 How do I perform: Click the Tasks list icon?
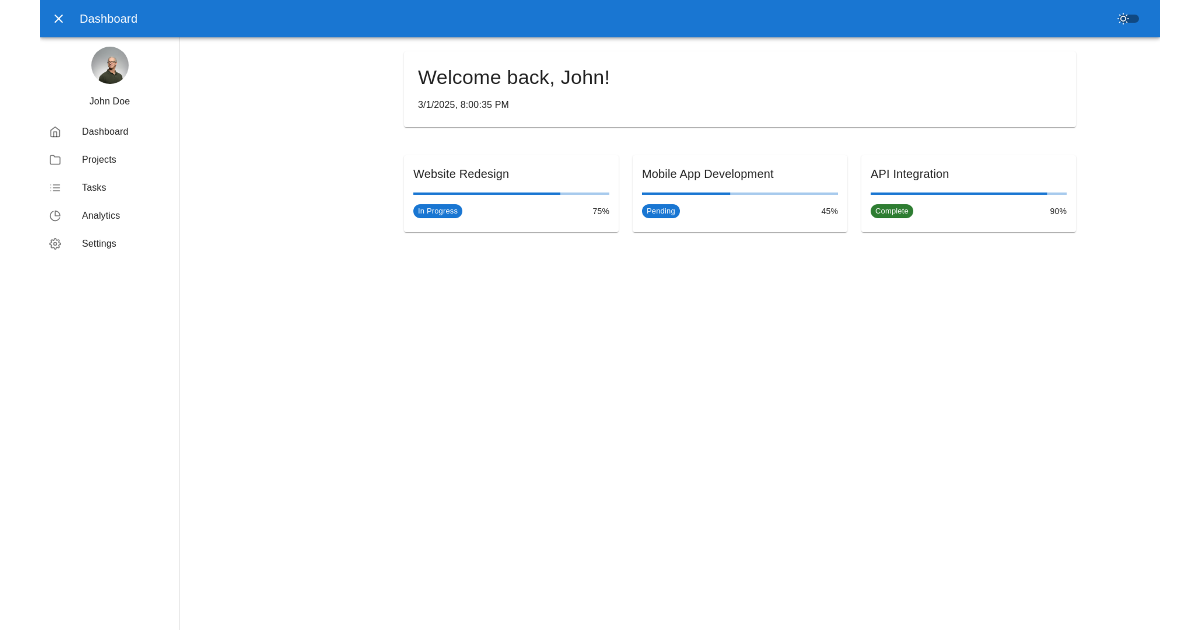coord(55,187)
